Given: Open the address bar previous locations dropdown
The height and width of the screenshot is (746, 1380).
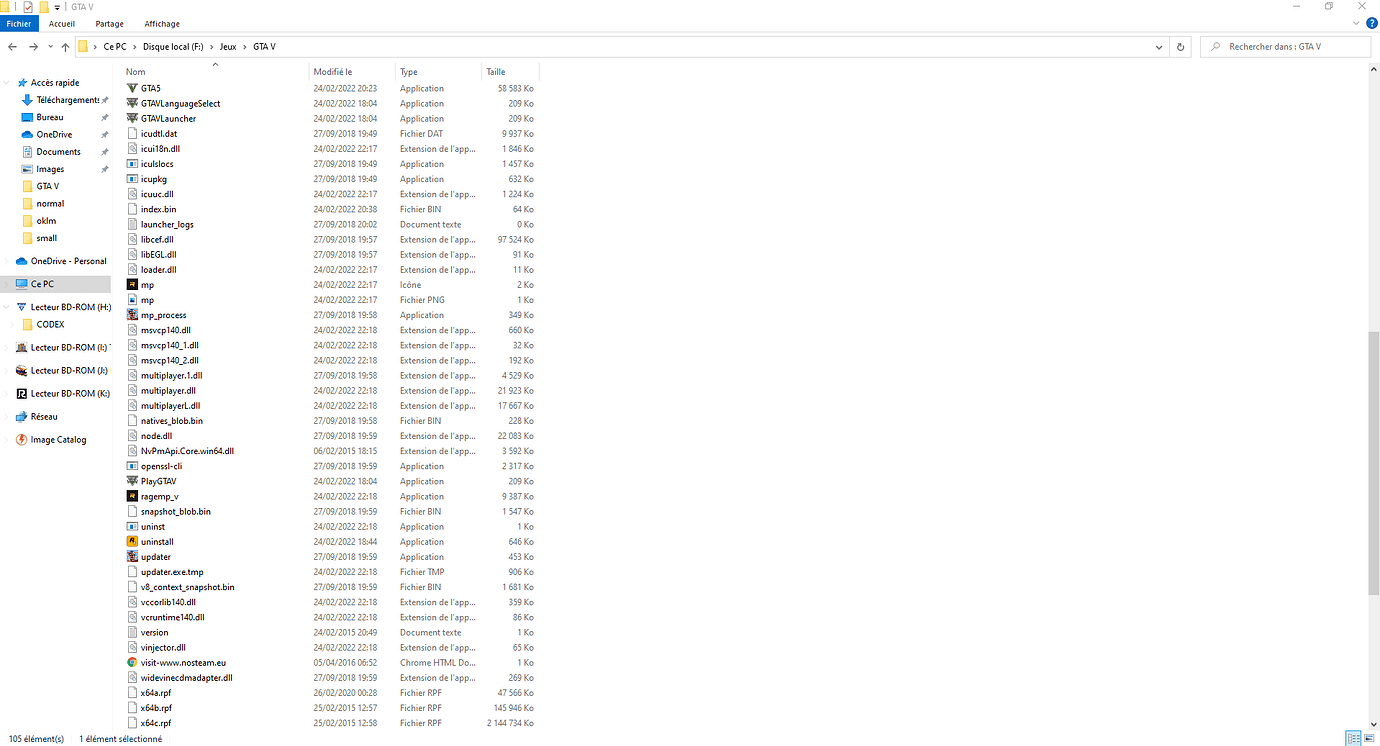Looking at the screenshot, I should point(1158,46).
